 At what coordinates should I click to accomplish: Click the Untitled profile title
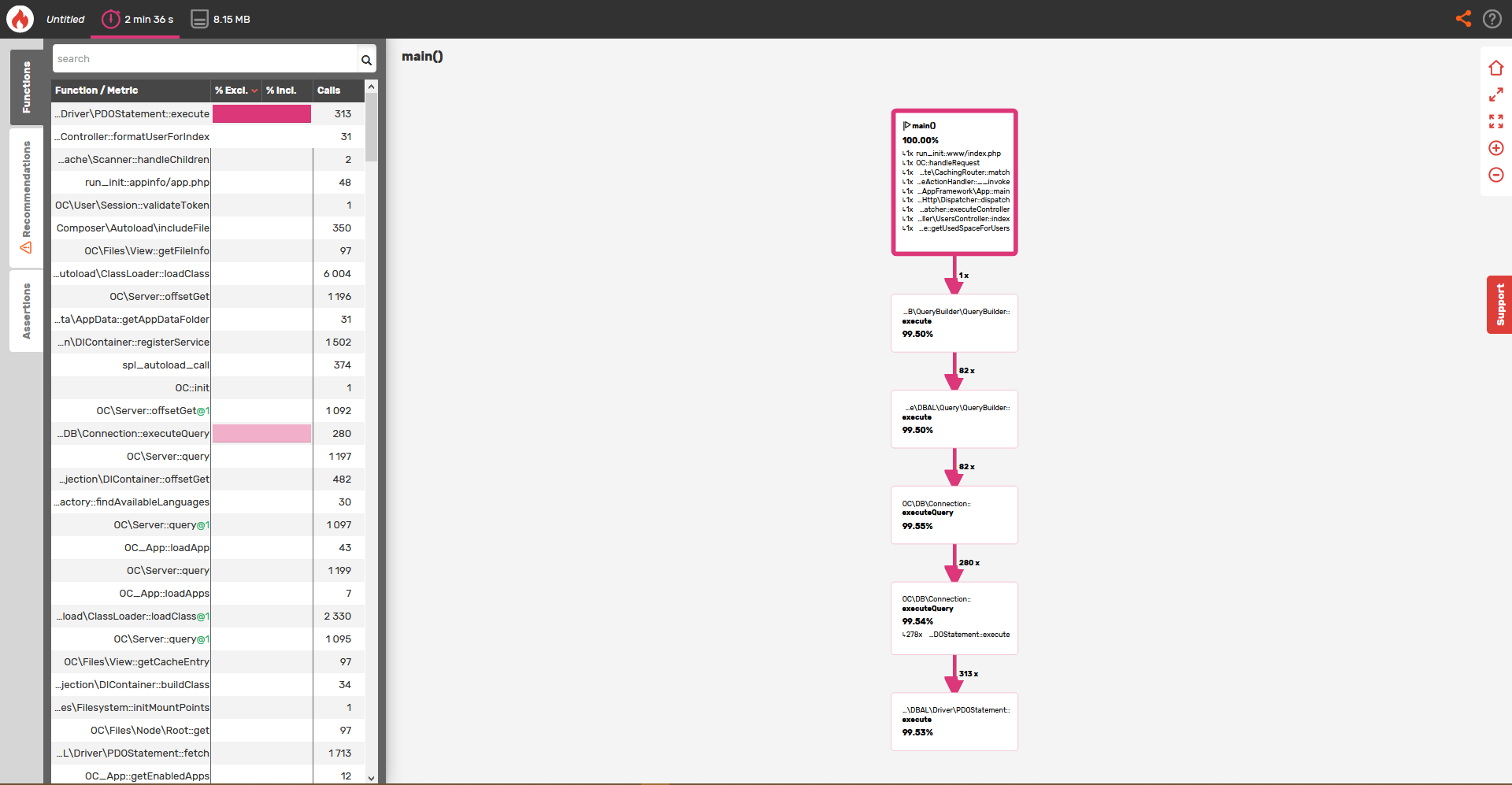(65, 19)
